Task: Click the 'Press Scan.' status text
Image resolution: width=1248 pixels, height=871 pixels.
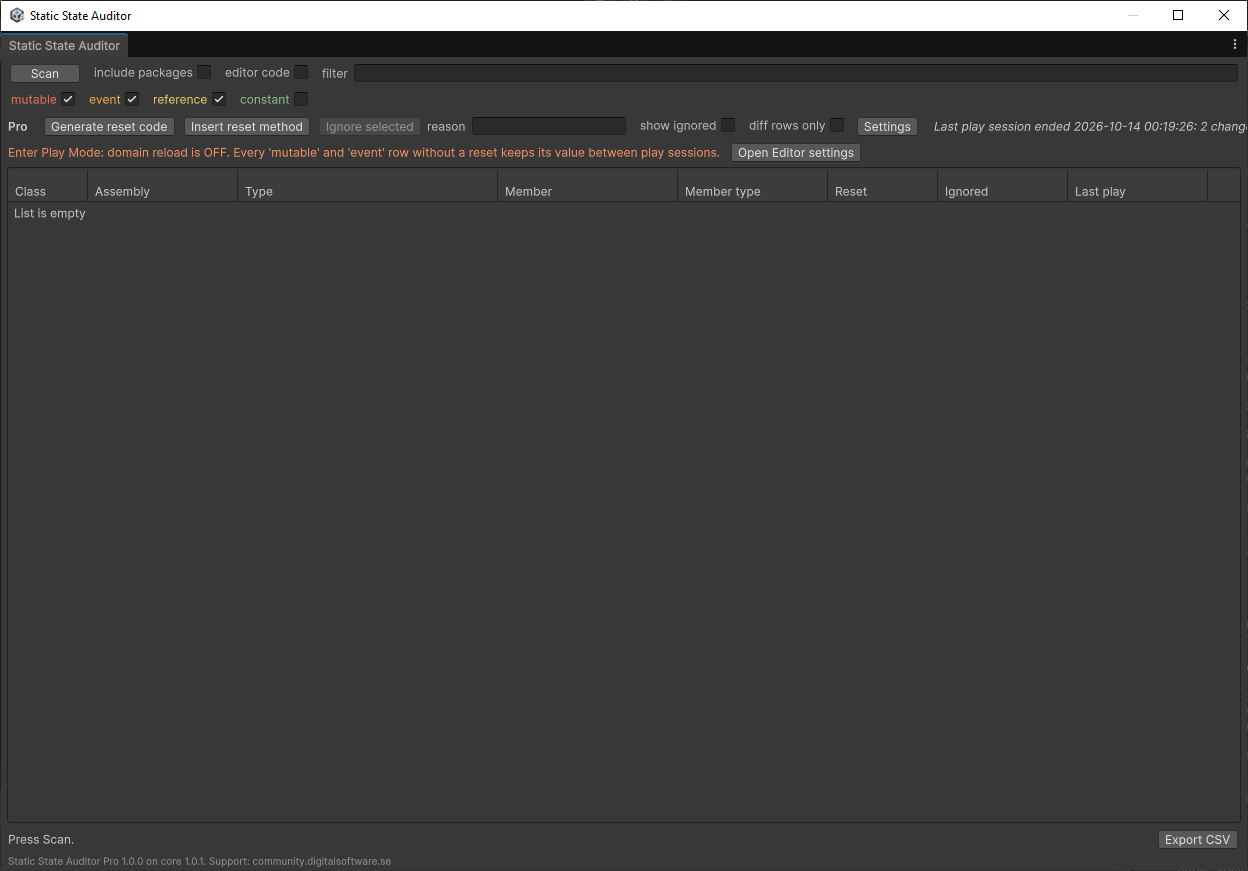Action: (41, 839)
